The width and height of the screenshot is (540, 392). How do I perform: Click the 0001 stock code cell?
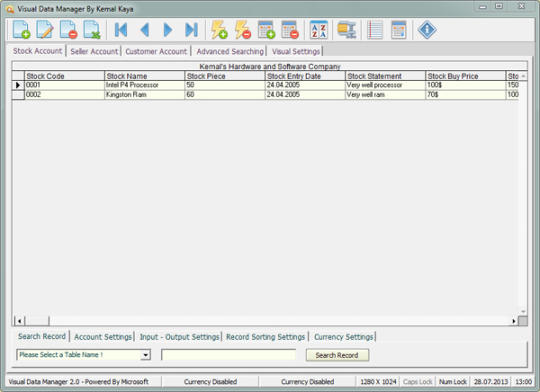point(64,85)
